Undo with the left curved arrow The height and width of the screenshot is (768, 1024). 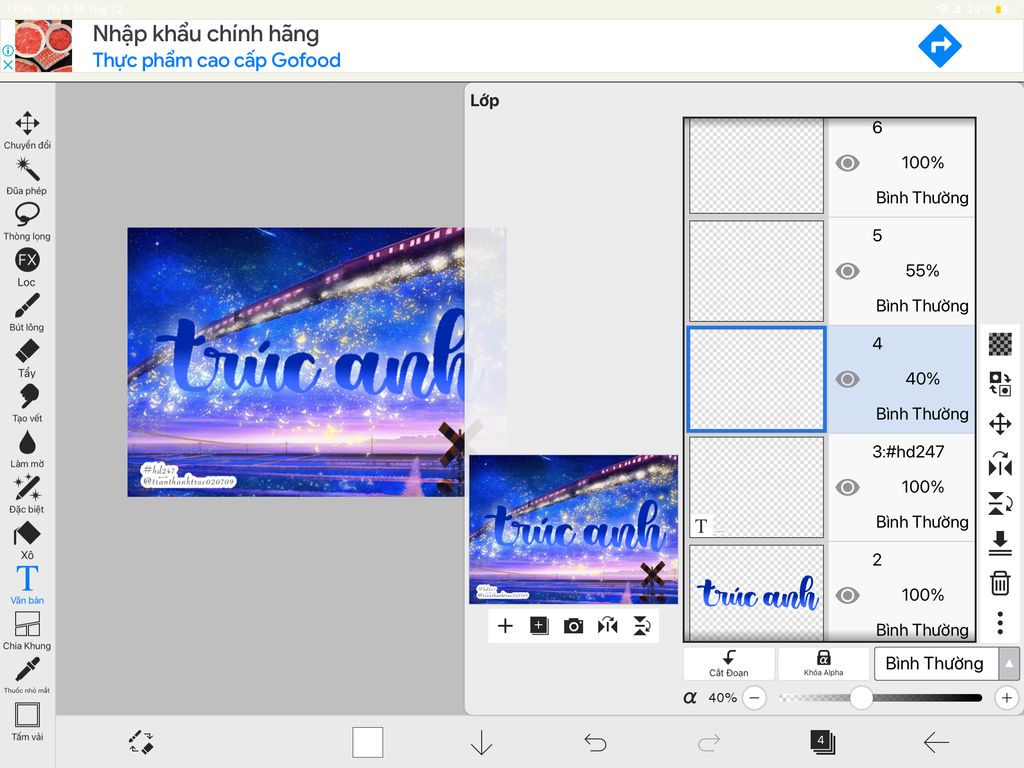[595, 743]
